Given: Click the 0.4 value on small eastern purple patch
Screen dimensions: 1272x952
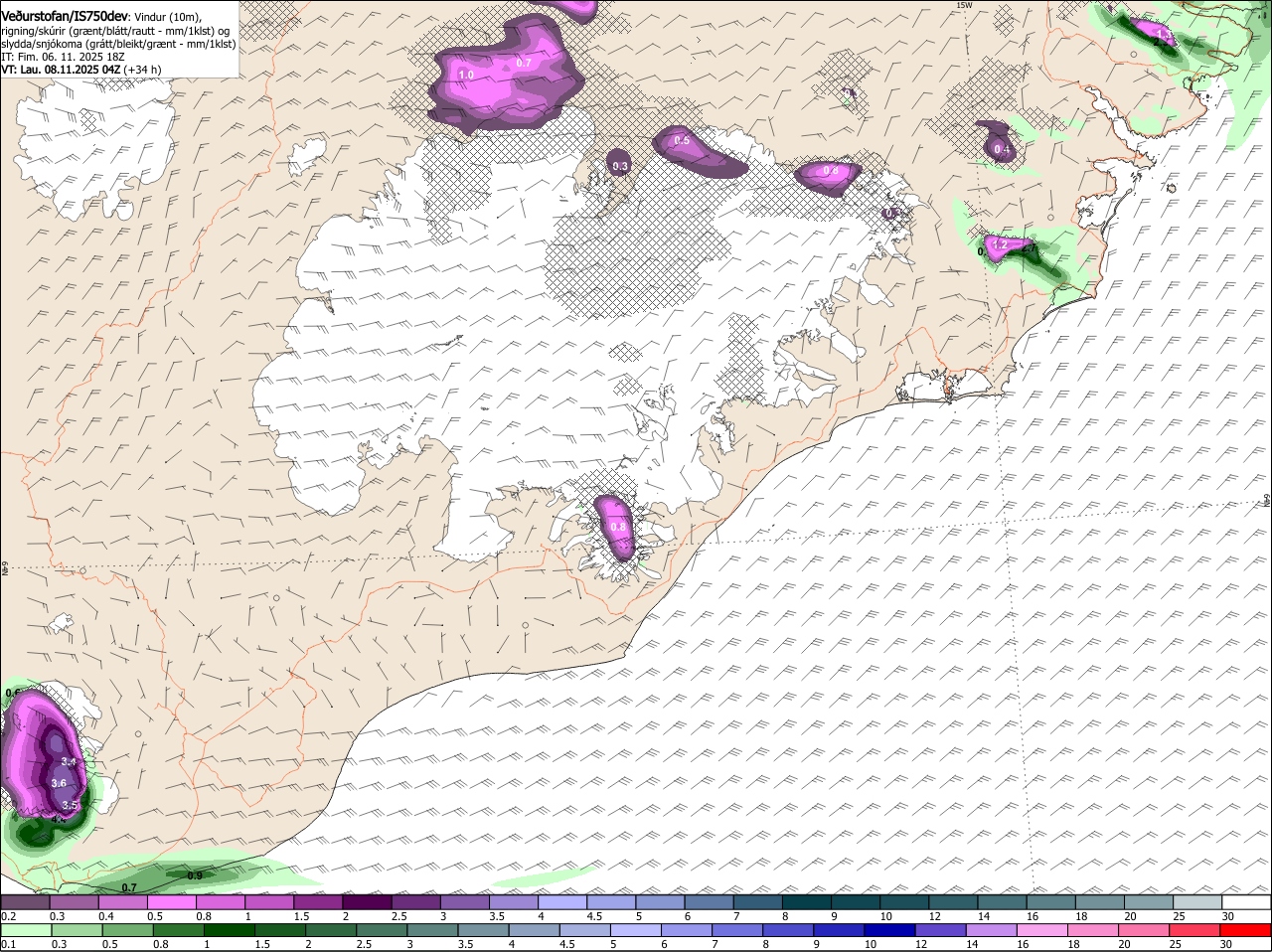Looking at the screenshot, I should (1002, 150).
